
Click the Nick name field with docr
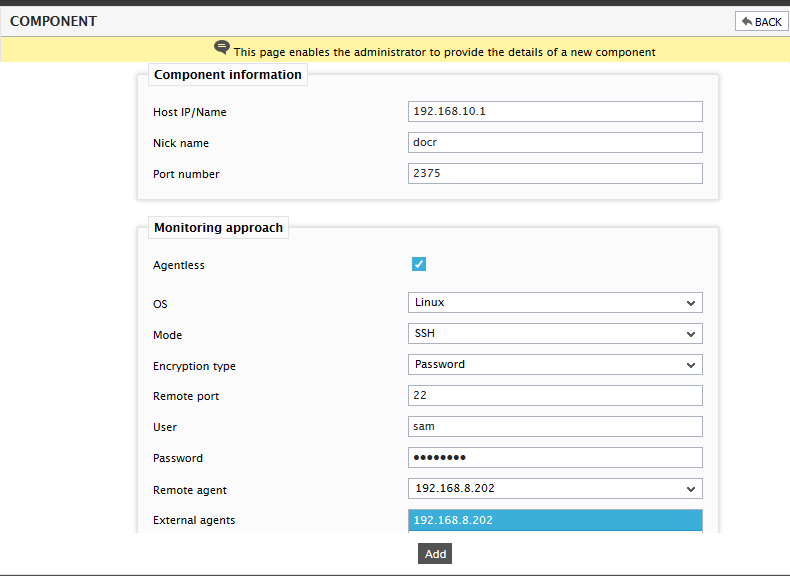(555, 143)
